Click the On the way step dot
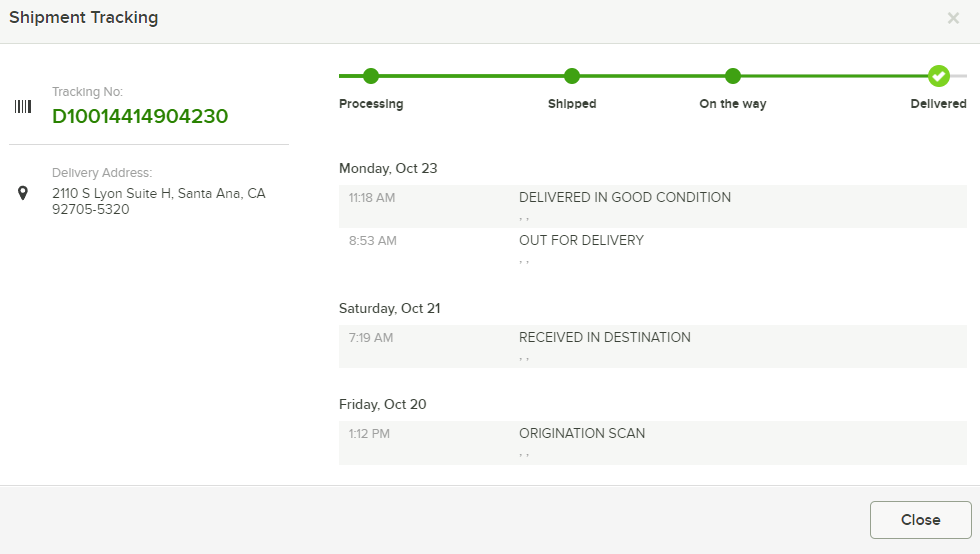 [733, 76]
